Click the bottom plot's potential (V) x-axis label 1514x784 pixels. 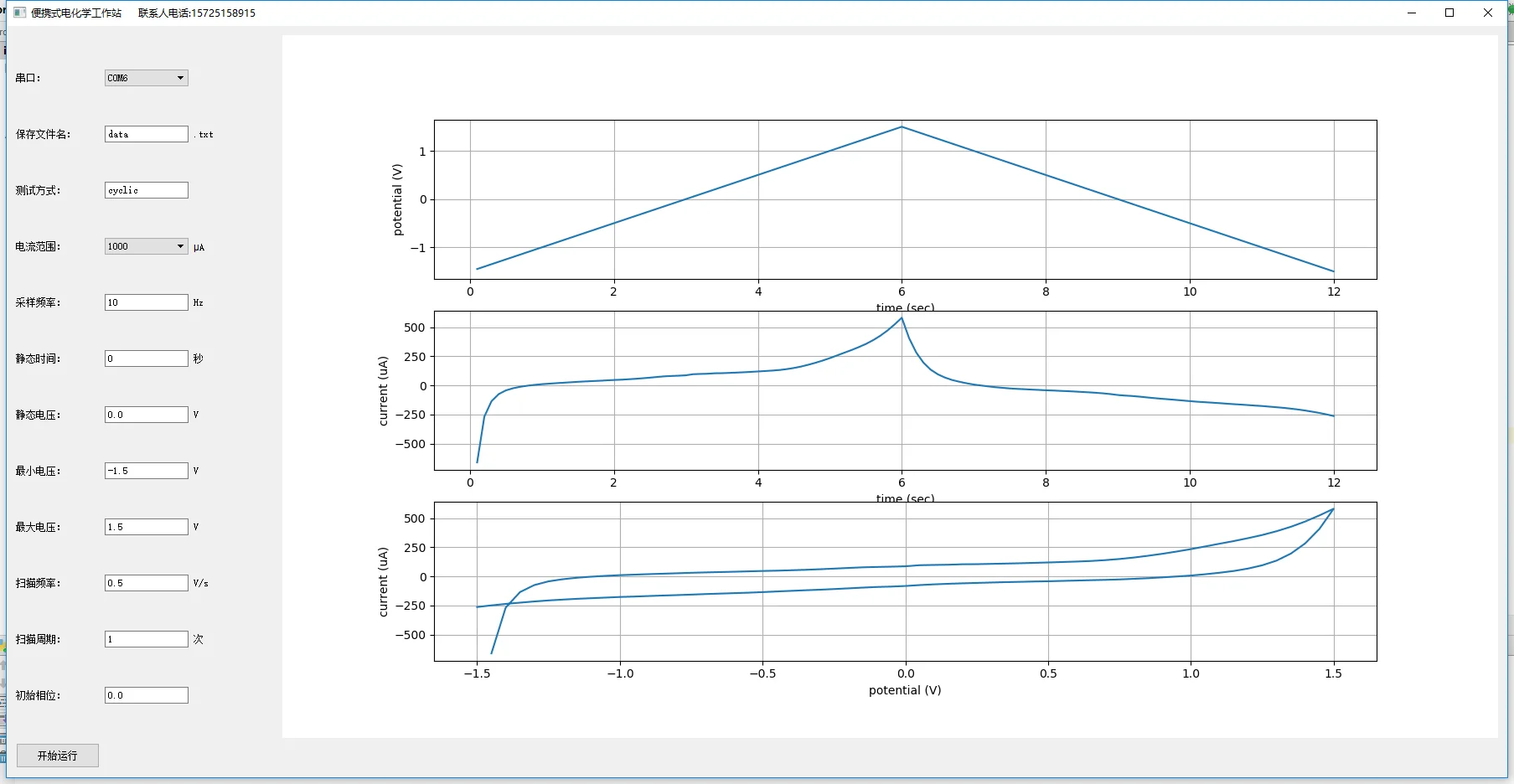coord(905,690)
